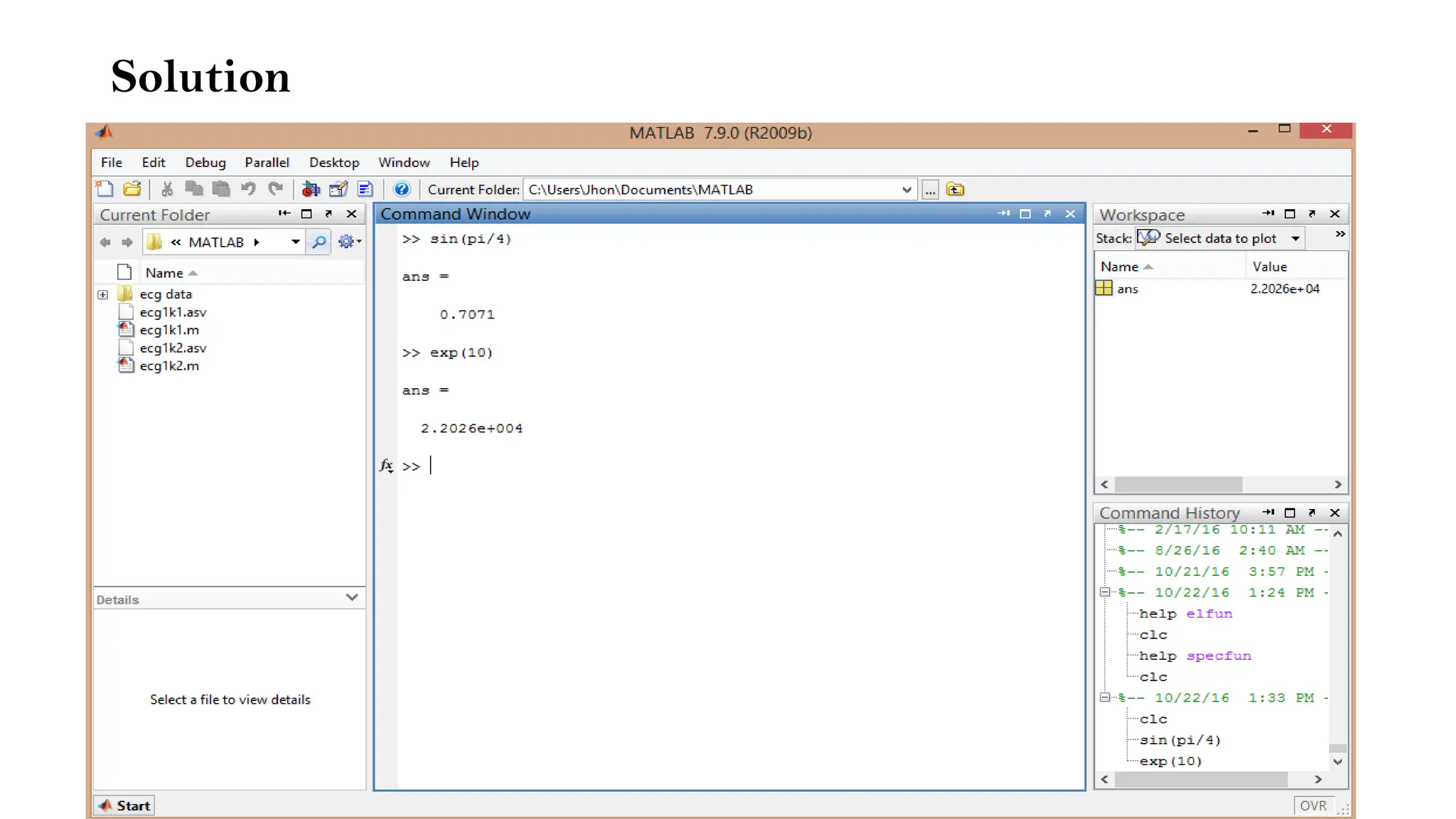Collapse the 10/22/16 1:33 PM history group
This screenshot has height=819, width=1456.
point(1105,697)
